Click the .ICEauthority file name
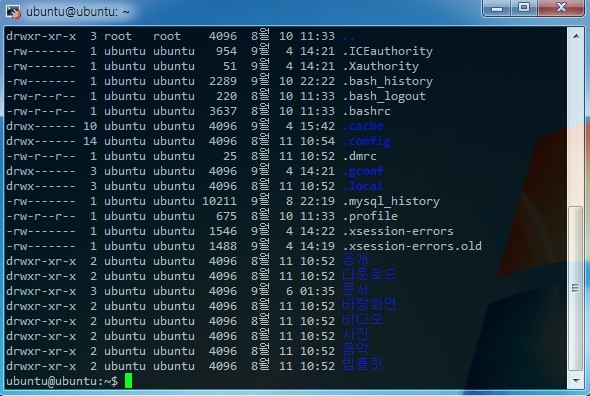This screenshot has height=396, width=590. (x=388, y=51)
